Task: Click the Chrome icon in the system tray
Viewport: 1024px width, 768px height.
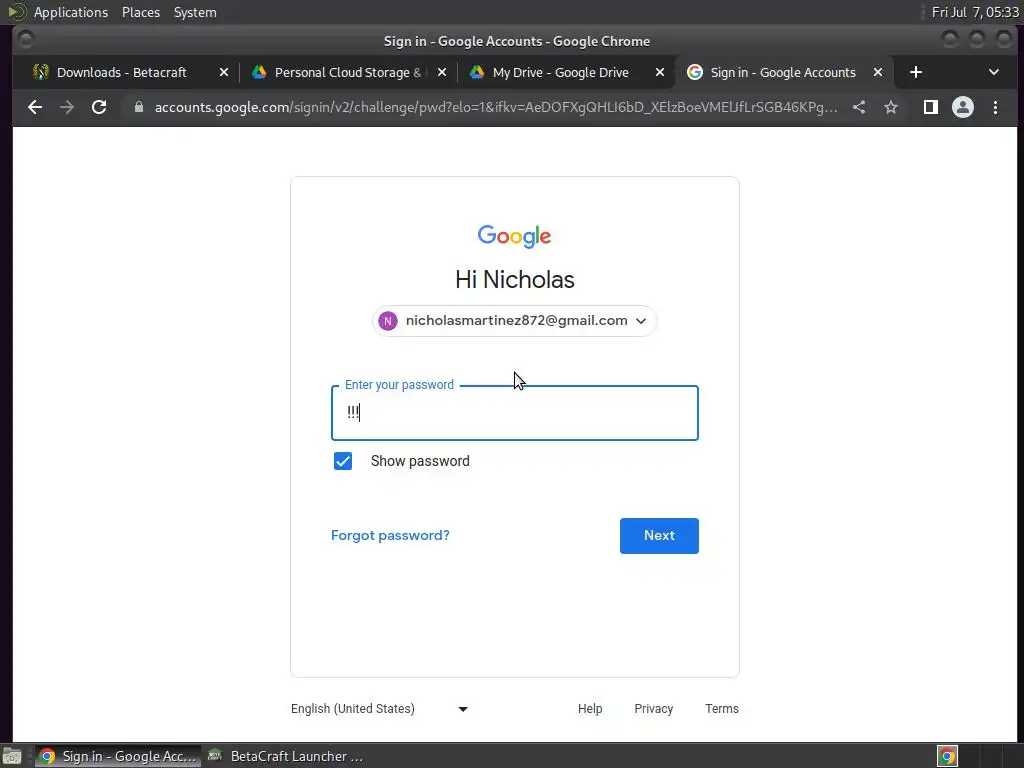Action: [948, 756]
